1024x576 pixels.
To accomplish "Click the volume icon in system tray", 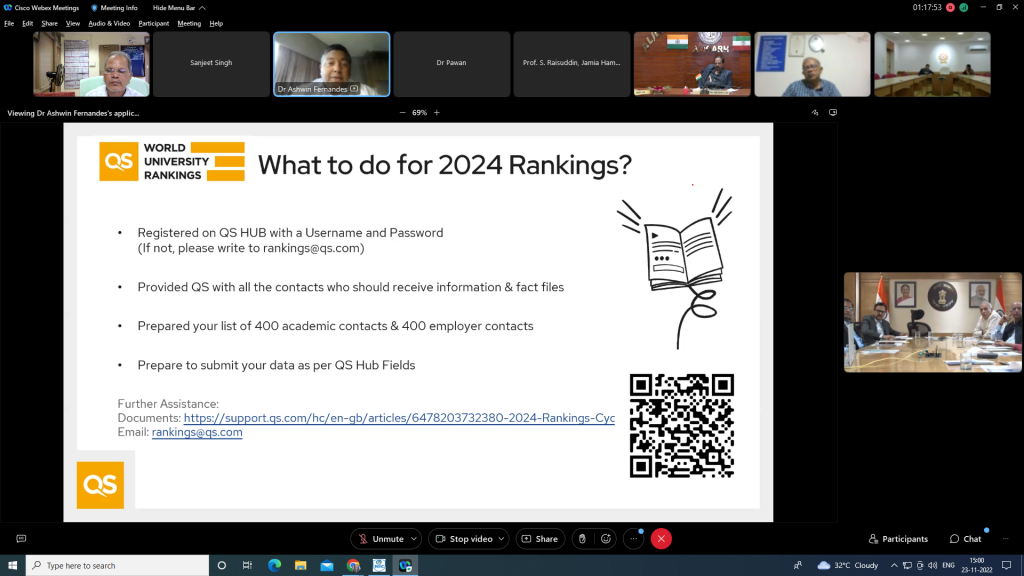I will [x=933, y=566].
